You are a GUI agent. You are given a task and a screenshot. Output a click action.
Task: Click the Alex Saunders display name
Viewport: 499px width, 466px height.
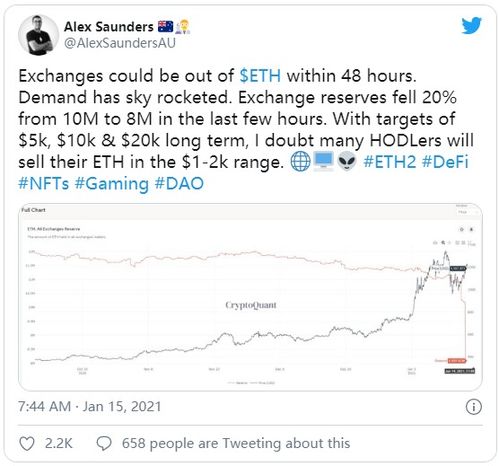click(109, 27)
